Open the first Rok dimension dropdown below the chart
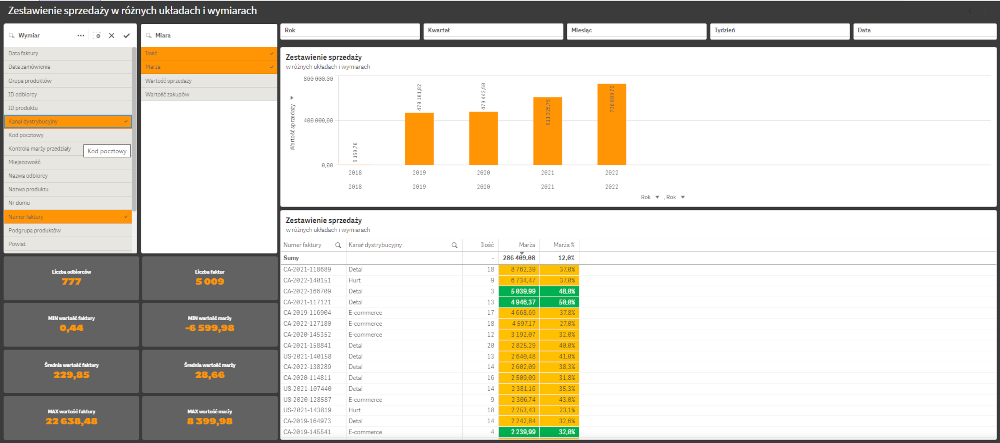The image size is (1000, 443). (x=651, y=197)
